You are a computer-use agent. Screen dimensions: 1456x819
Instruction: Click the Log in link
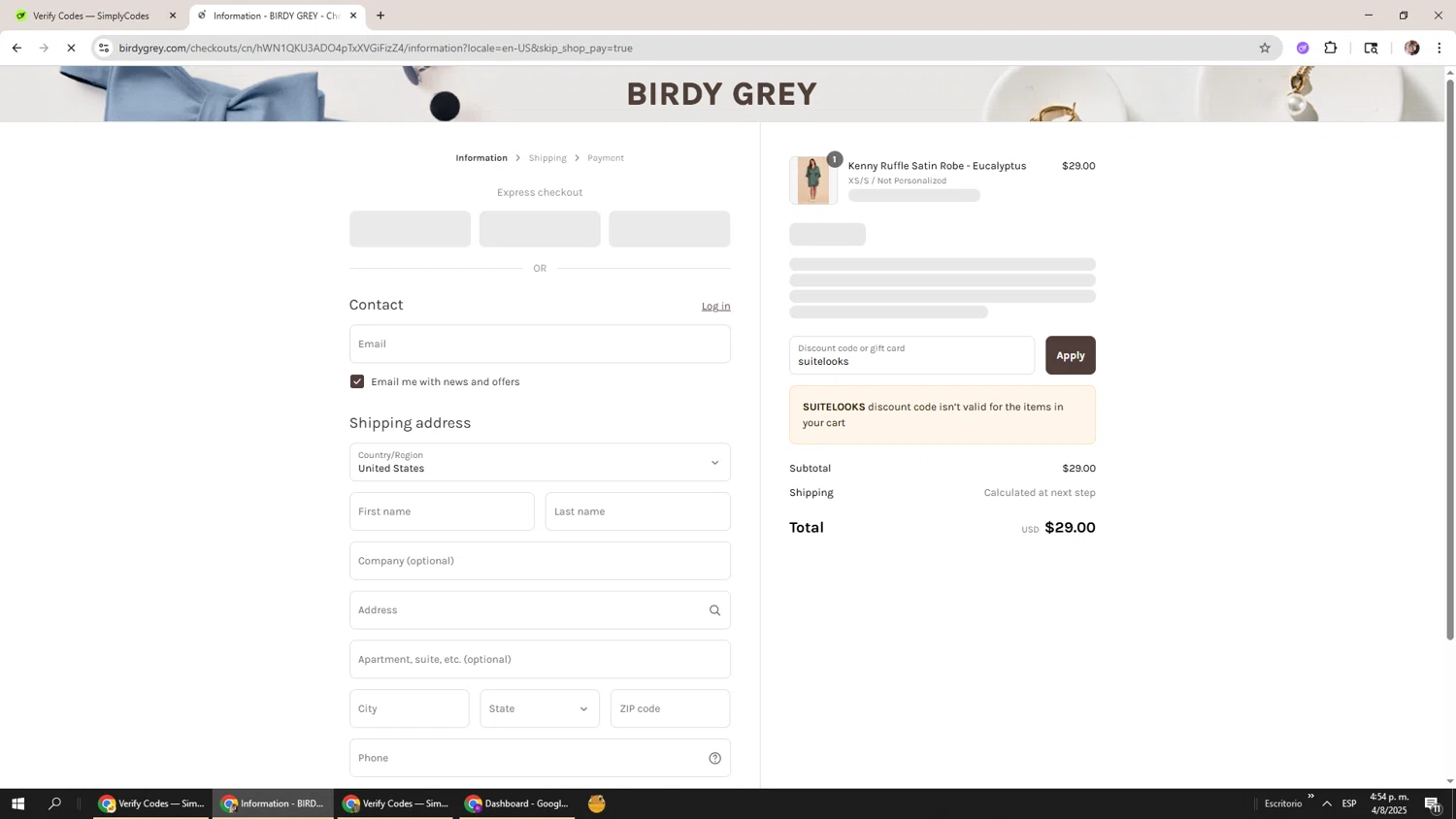point(716,306)
